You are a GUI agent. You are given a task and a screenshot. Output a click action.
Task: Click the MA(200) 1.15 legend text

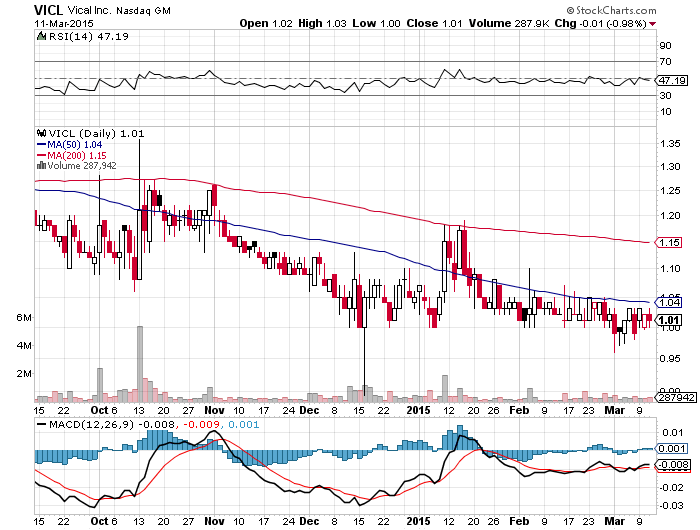(x=77, y=155)
